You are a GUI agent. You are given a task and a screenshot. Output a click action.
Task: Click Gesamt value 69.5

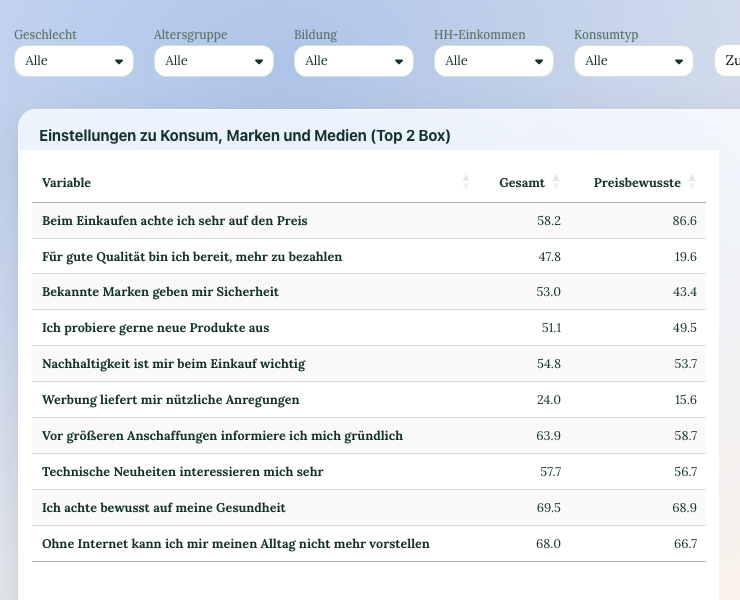(x=549, y=507)
